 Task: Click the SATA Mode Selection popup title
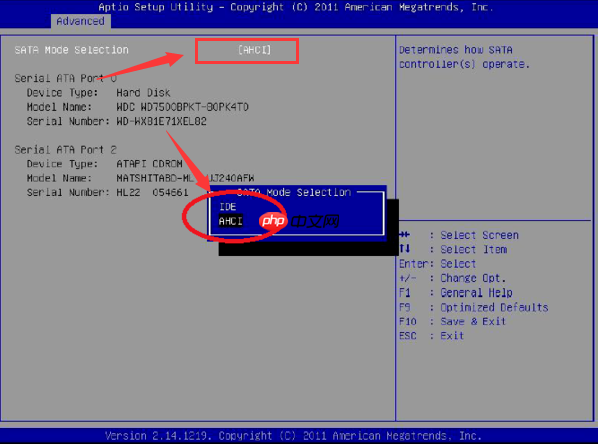(x=294, y=192)
